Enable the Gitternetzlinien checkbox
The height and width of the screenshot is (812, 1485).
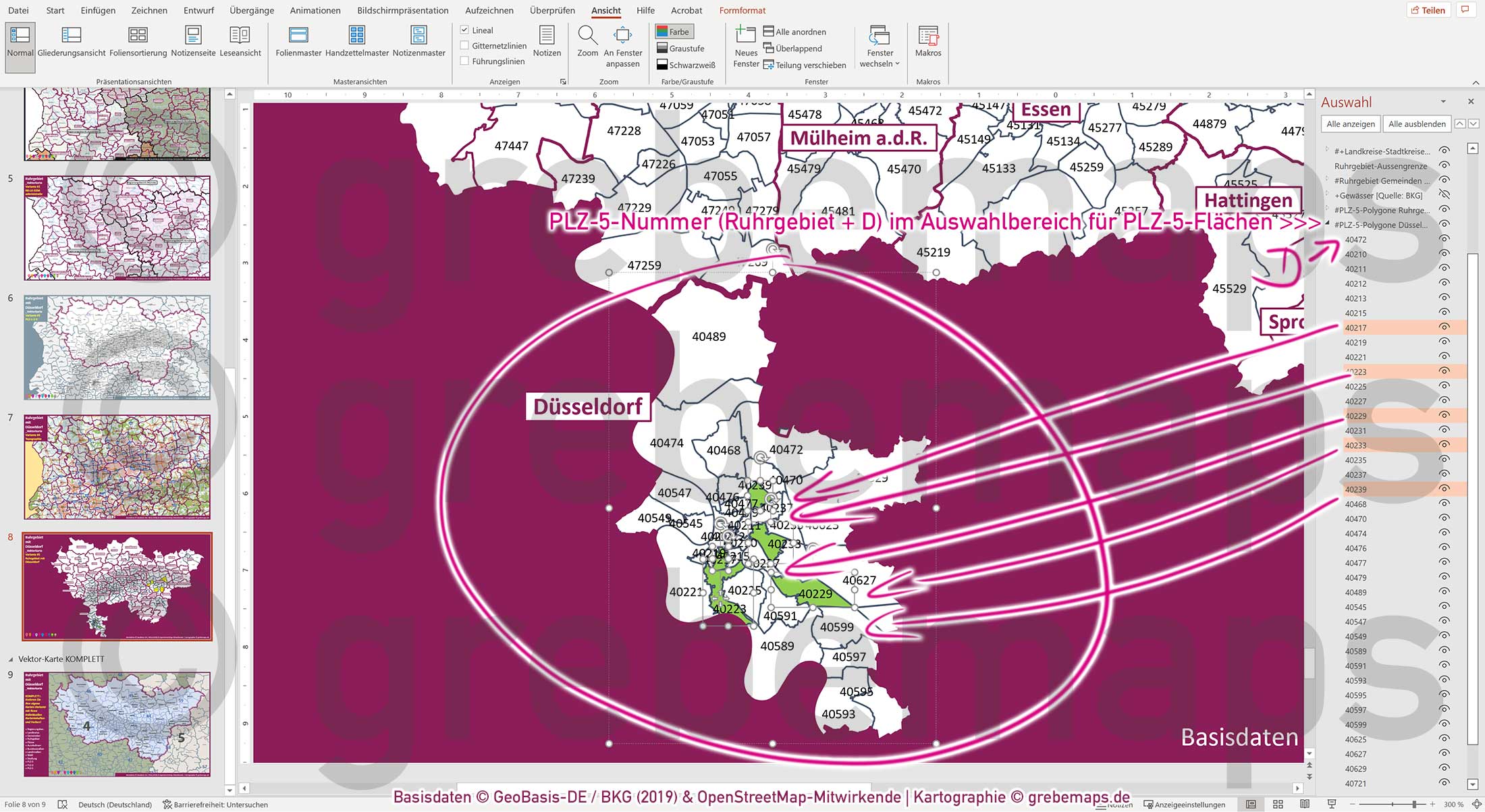(x=464, y=46)
